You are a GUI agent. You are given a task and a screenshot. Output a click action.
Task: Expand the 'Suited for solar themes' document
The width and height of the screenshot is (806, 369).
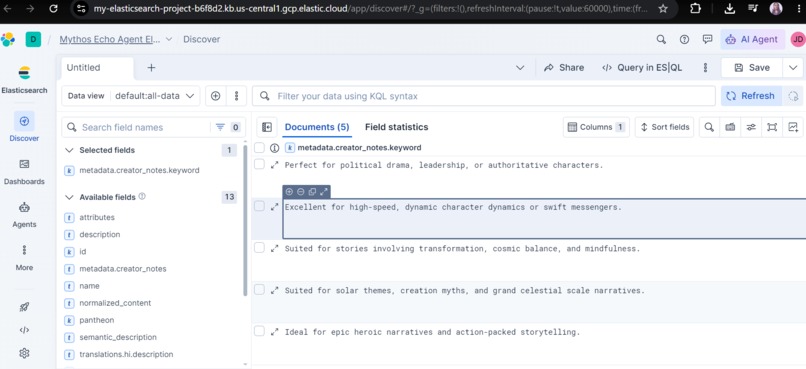(x=274, y=290)
